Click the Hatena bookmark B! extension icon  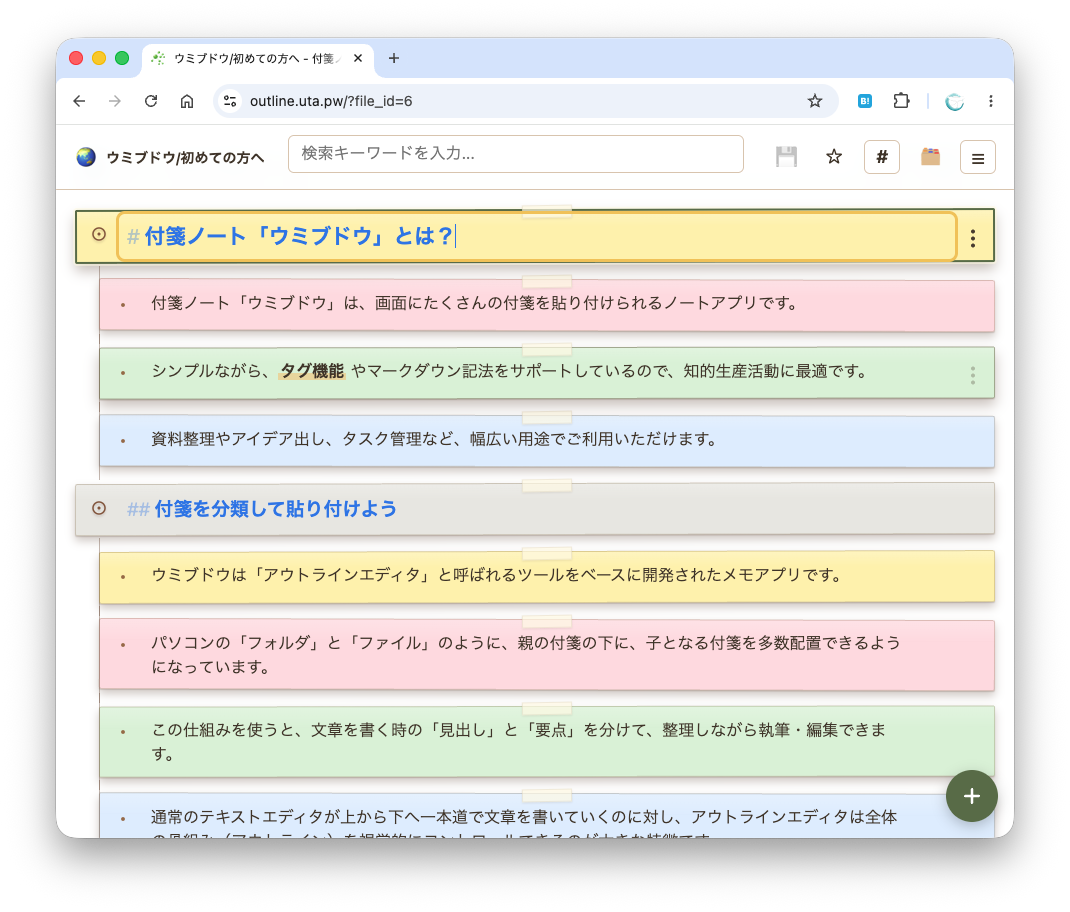[x=865, y=101]
